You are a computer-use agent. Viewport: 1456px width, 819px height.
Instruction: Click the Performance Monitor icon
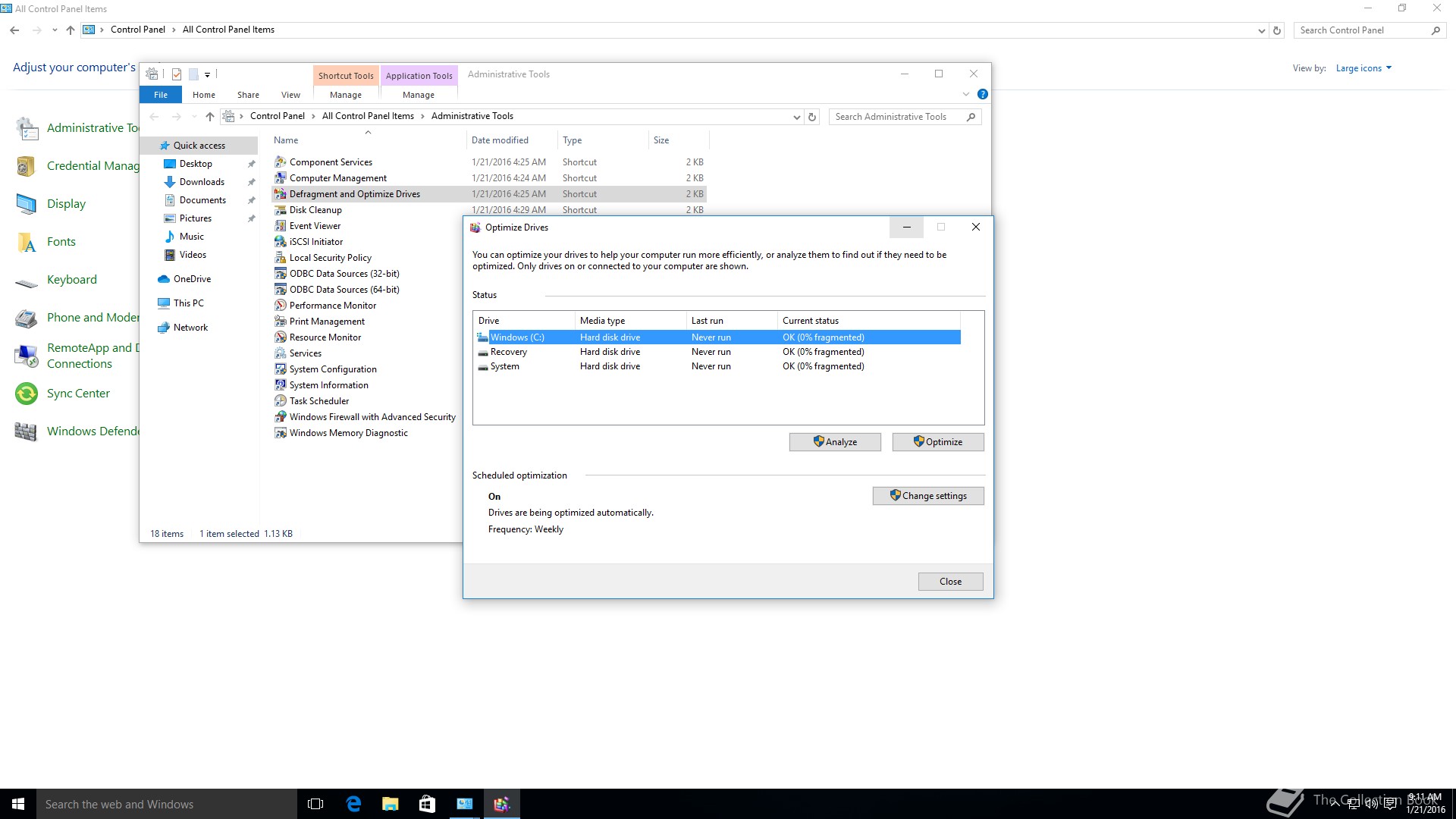pos(281,306)
